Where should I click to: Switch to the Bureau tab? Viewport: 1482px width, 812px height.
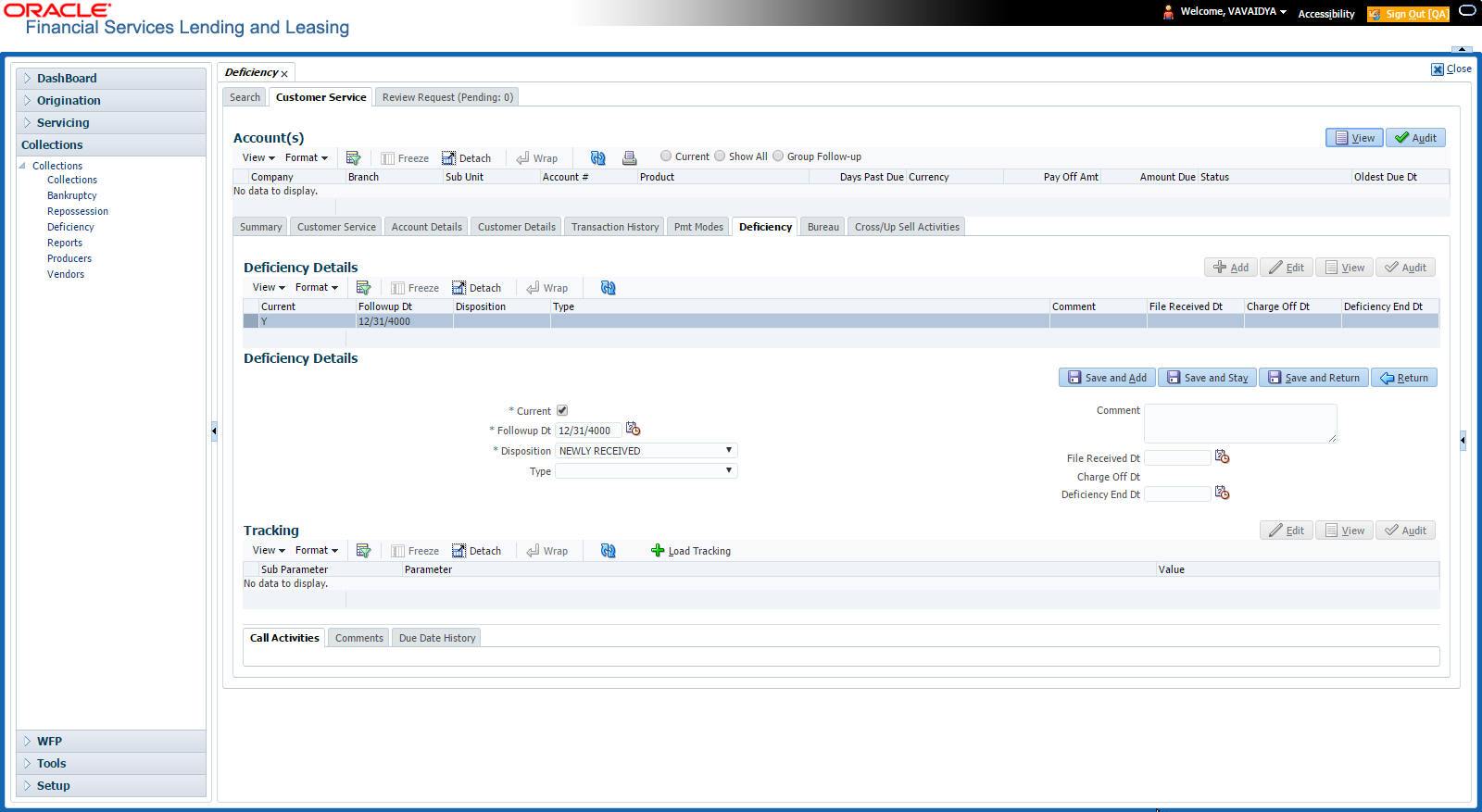pyautogui.click(x=823, y=227)
